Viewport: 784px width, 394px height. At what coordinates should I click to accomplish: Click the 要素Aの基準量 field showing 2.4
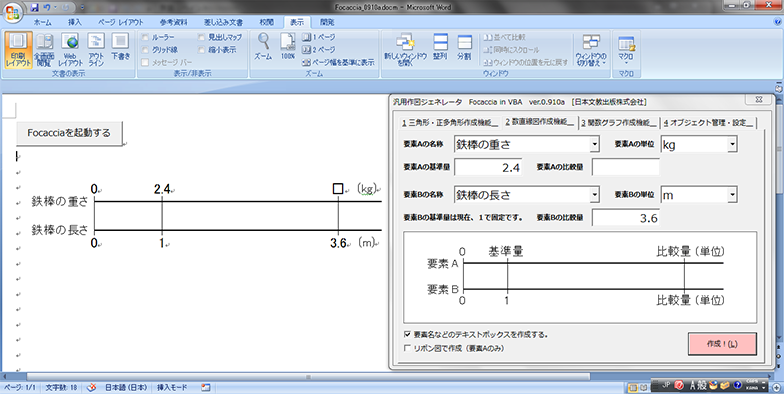(488, 168)
